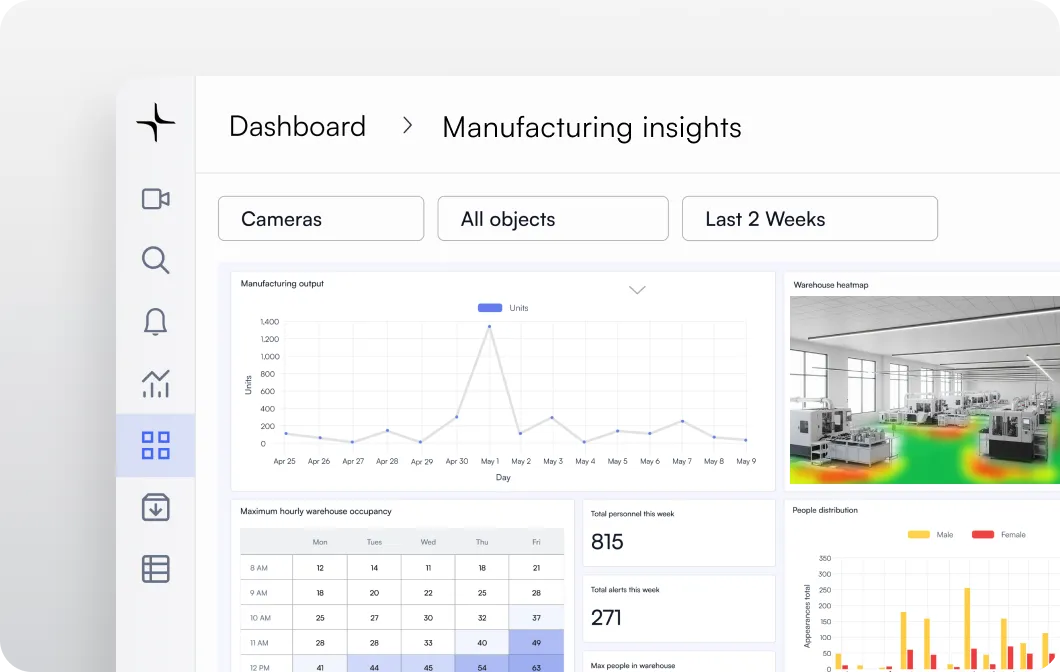Viewport: 1060px width, 672px height.
Task: Open the data table icon at sidebar bottom
Action: click(155, 569)
